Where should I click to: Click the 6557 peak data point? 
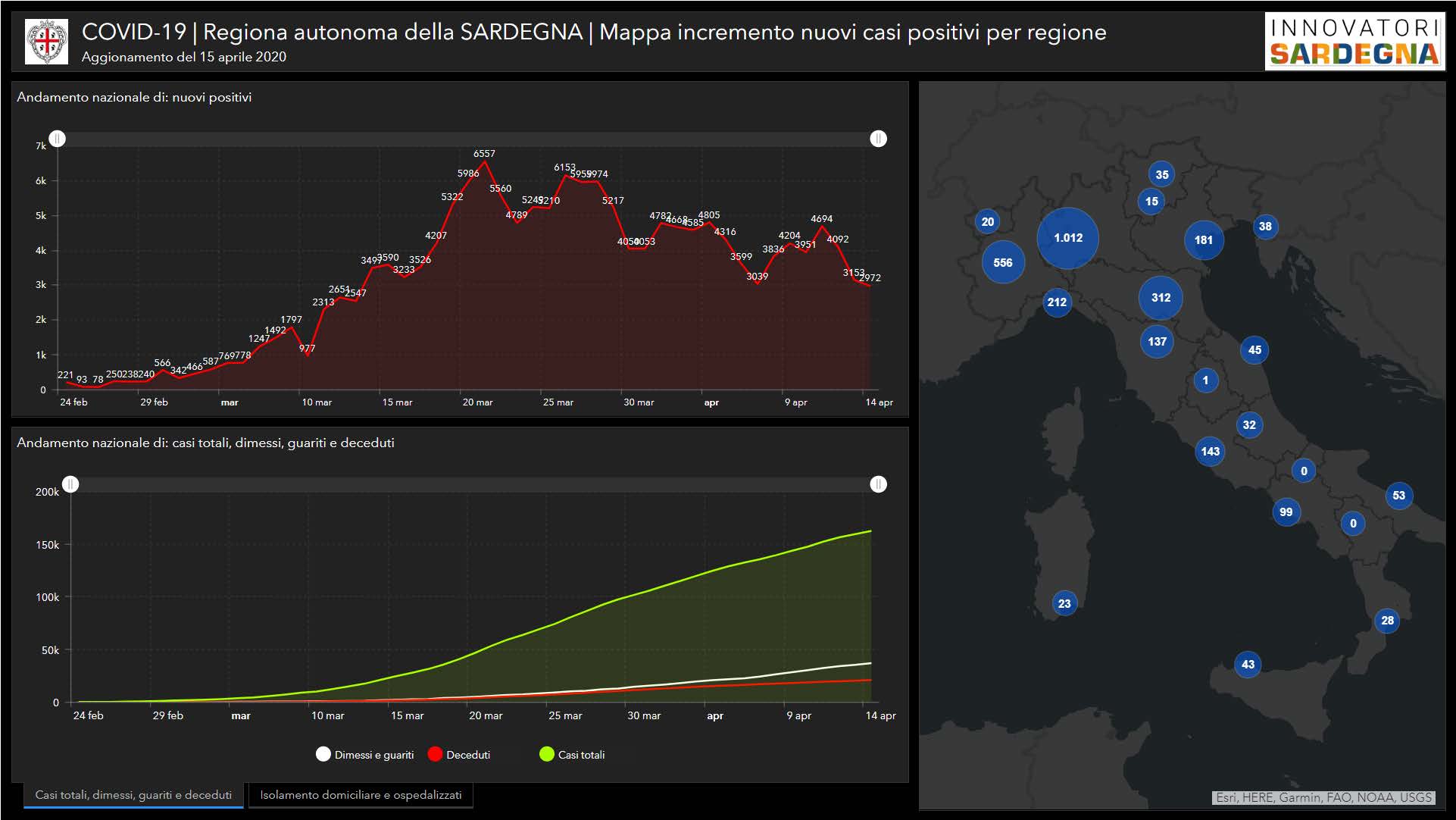point(485,162)
